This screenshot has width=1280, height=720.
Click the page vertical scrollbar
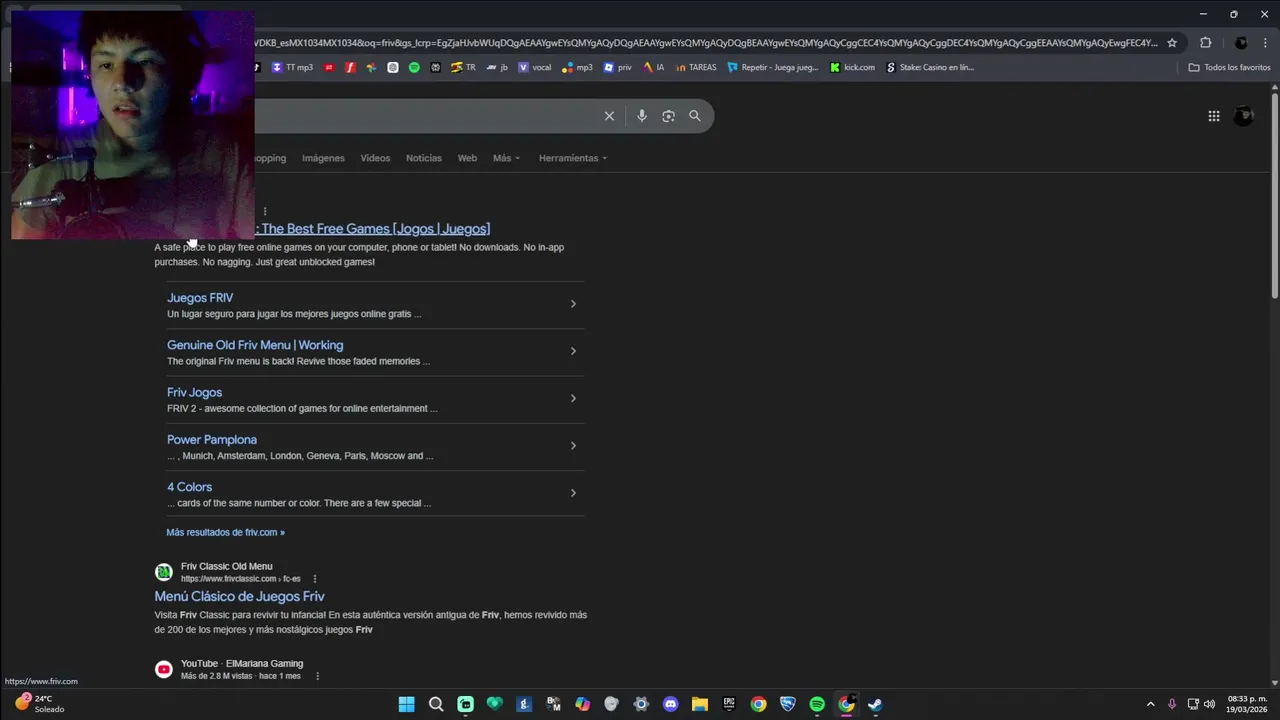[x=1274, y=195]
